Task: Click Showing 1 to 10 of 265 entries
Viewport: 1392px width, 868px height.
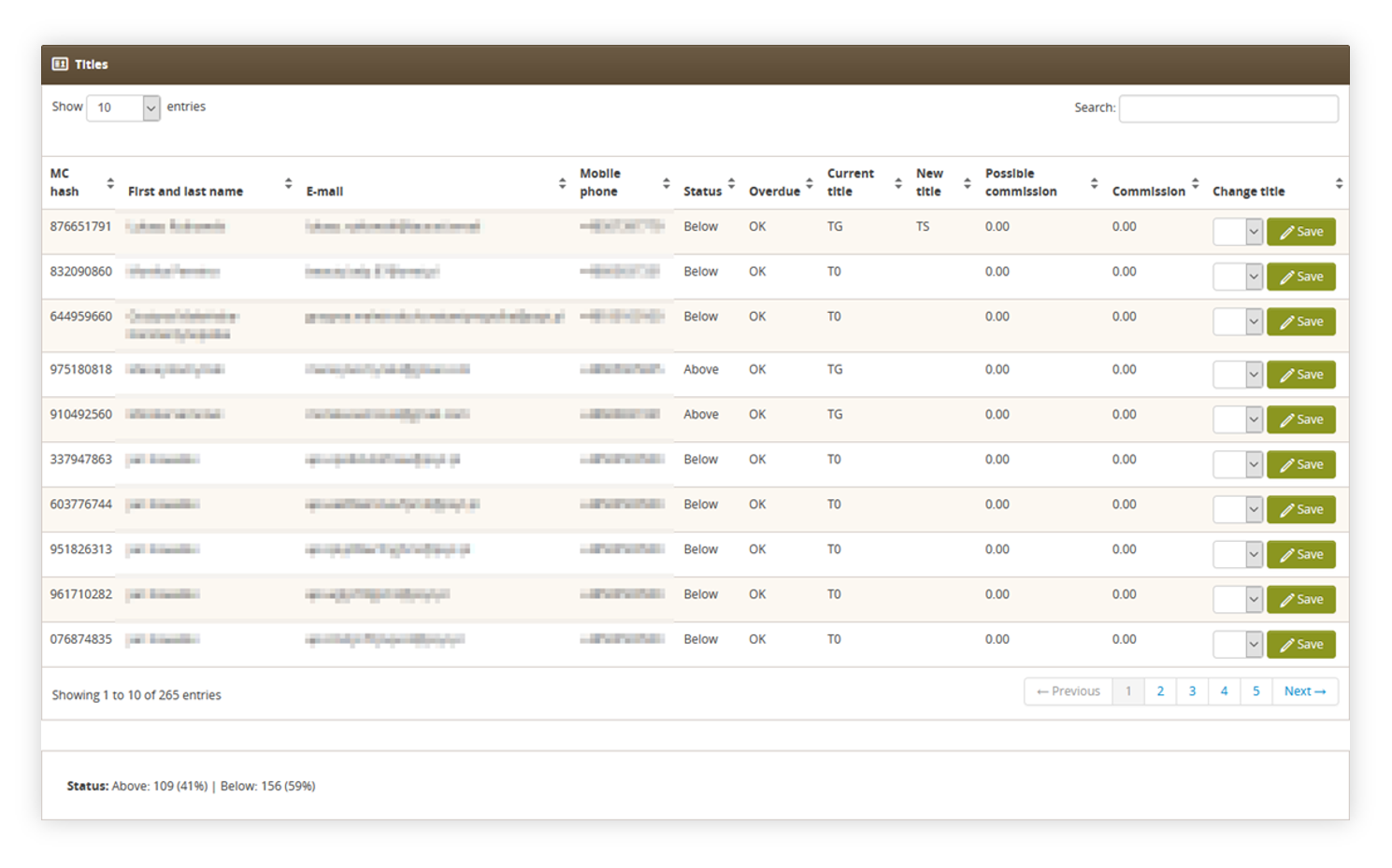Action: tap(136, 695)
